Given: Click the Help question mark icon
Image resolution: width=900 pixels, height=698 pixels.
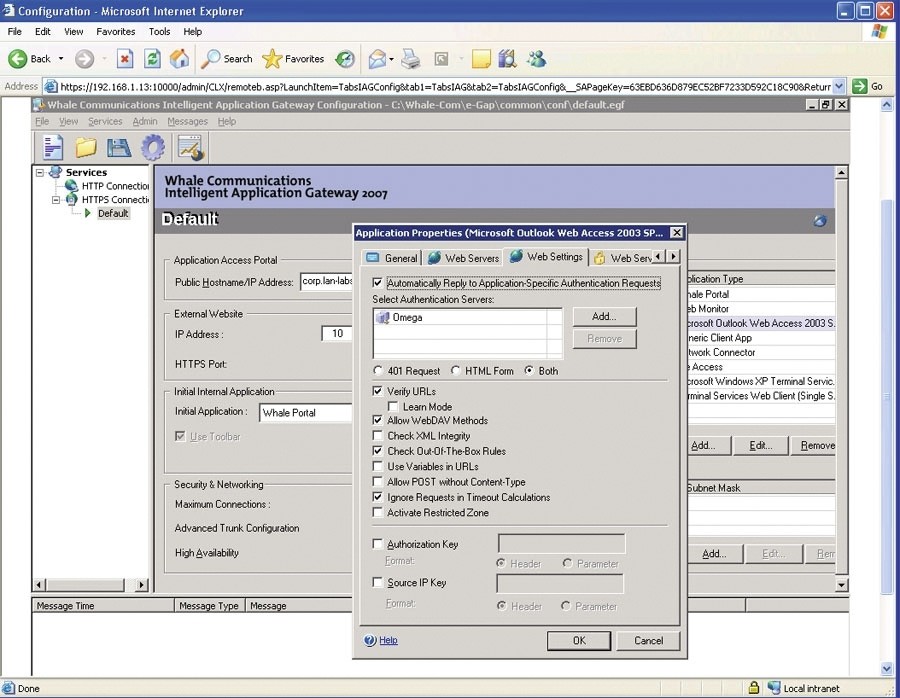Looking at the screenshot, I should [x=370, y=641].
